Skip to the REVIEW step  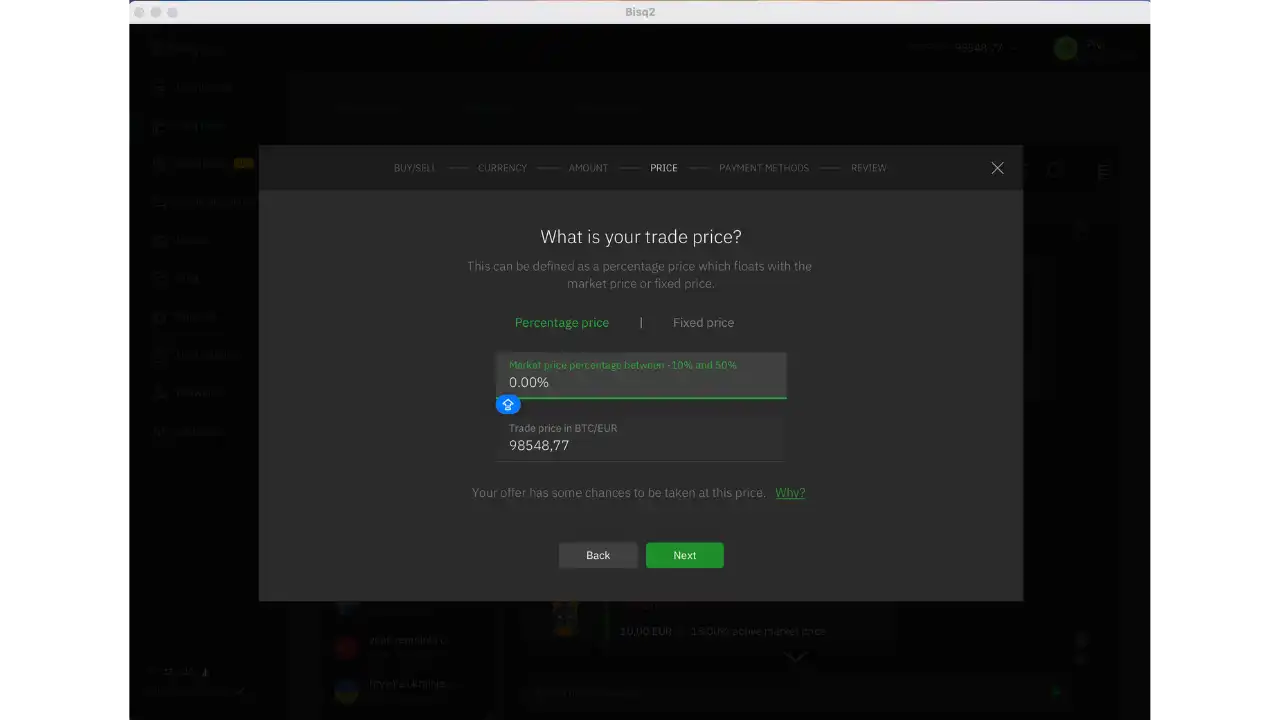pos(868,168)
